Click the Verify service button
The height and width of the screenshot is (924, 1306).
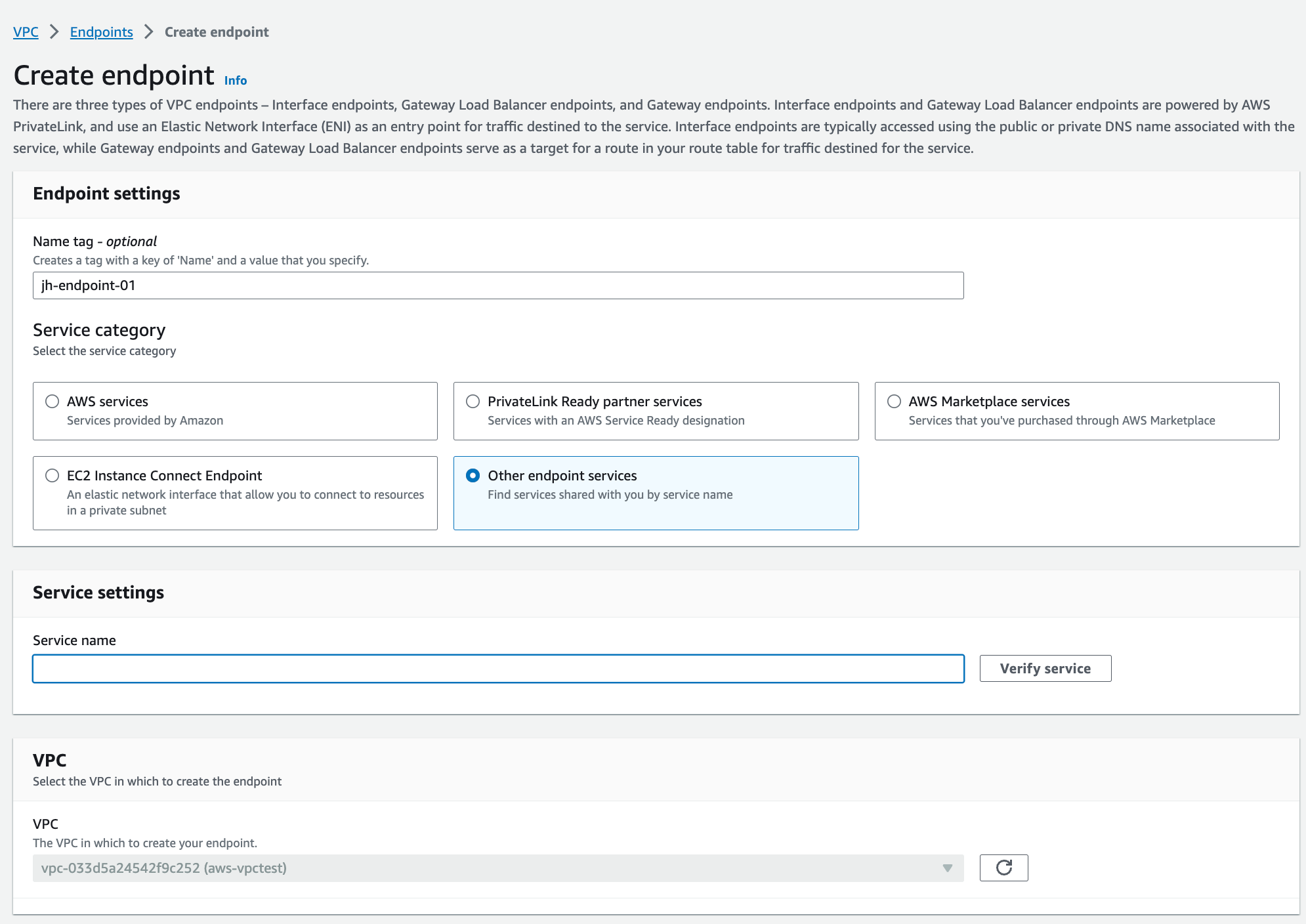(1045, 668)
